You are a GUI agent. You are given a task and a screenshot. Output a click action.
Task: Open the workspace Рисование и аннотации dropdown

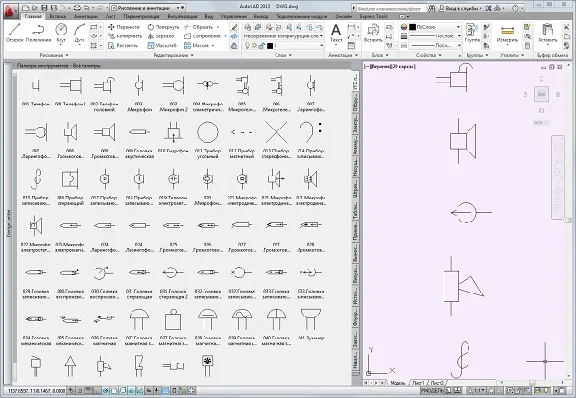[x=148, y=8]
